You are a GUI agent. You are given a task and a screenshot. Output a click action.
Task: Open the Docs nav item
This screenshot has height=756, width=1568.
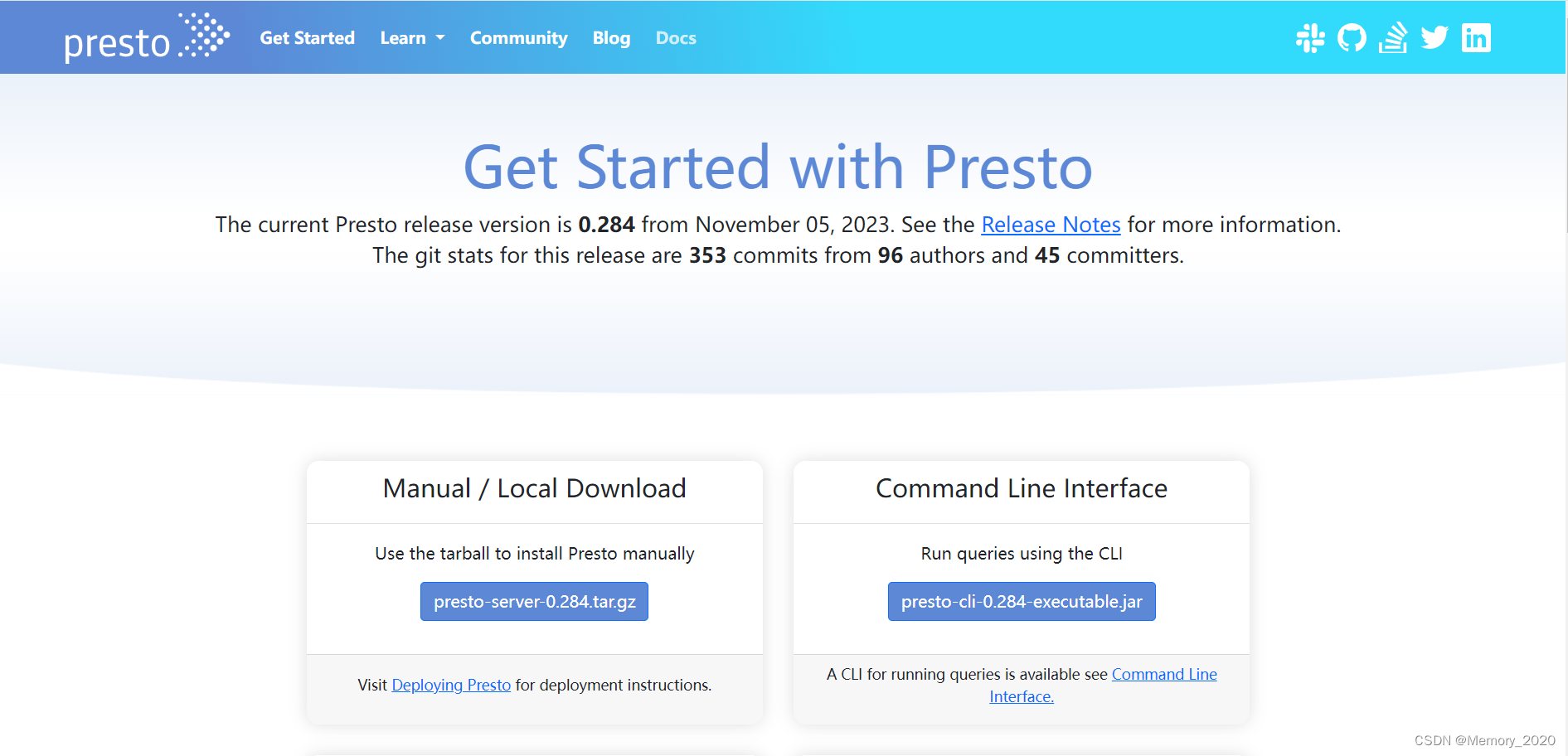click(x=676, y=38)
